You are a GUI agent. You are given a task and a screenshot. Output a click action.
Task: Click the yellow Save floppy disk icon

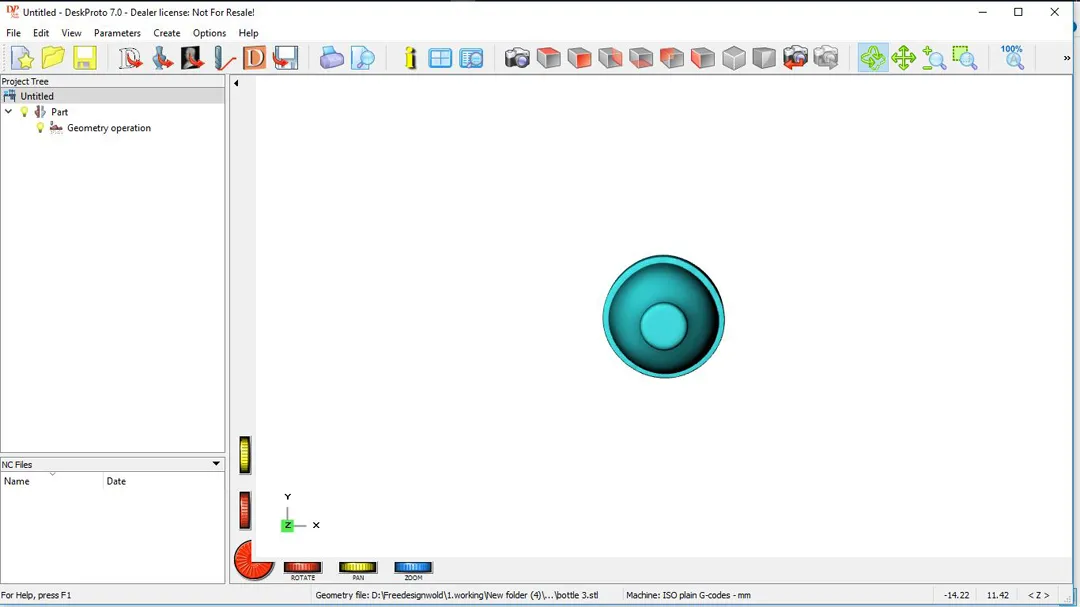pos(85,58)
